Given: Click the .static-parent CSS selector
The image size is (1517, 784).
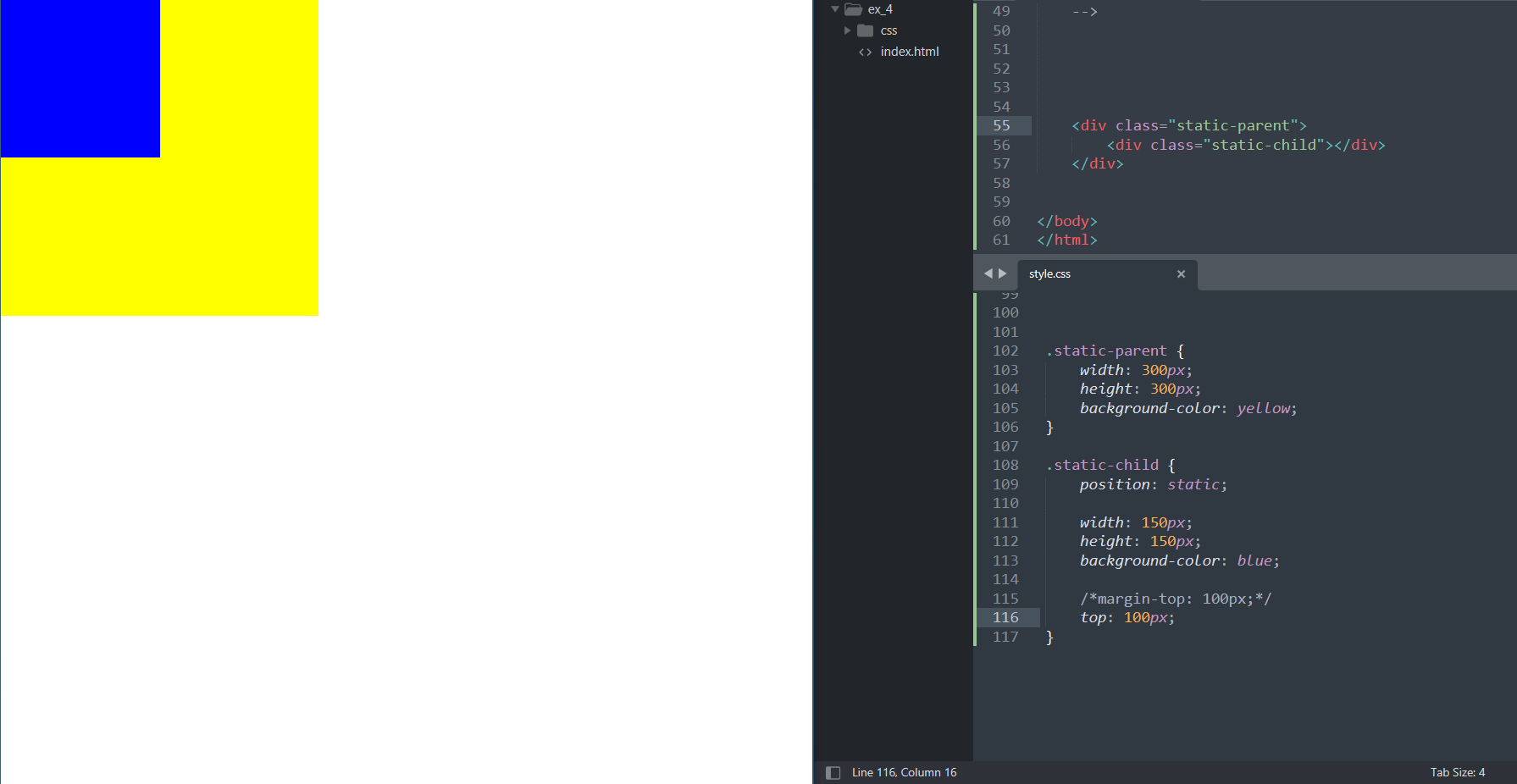Looking at the screenshot, I should tap(1106, 351).
